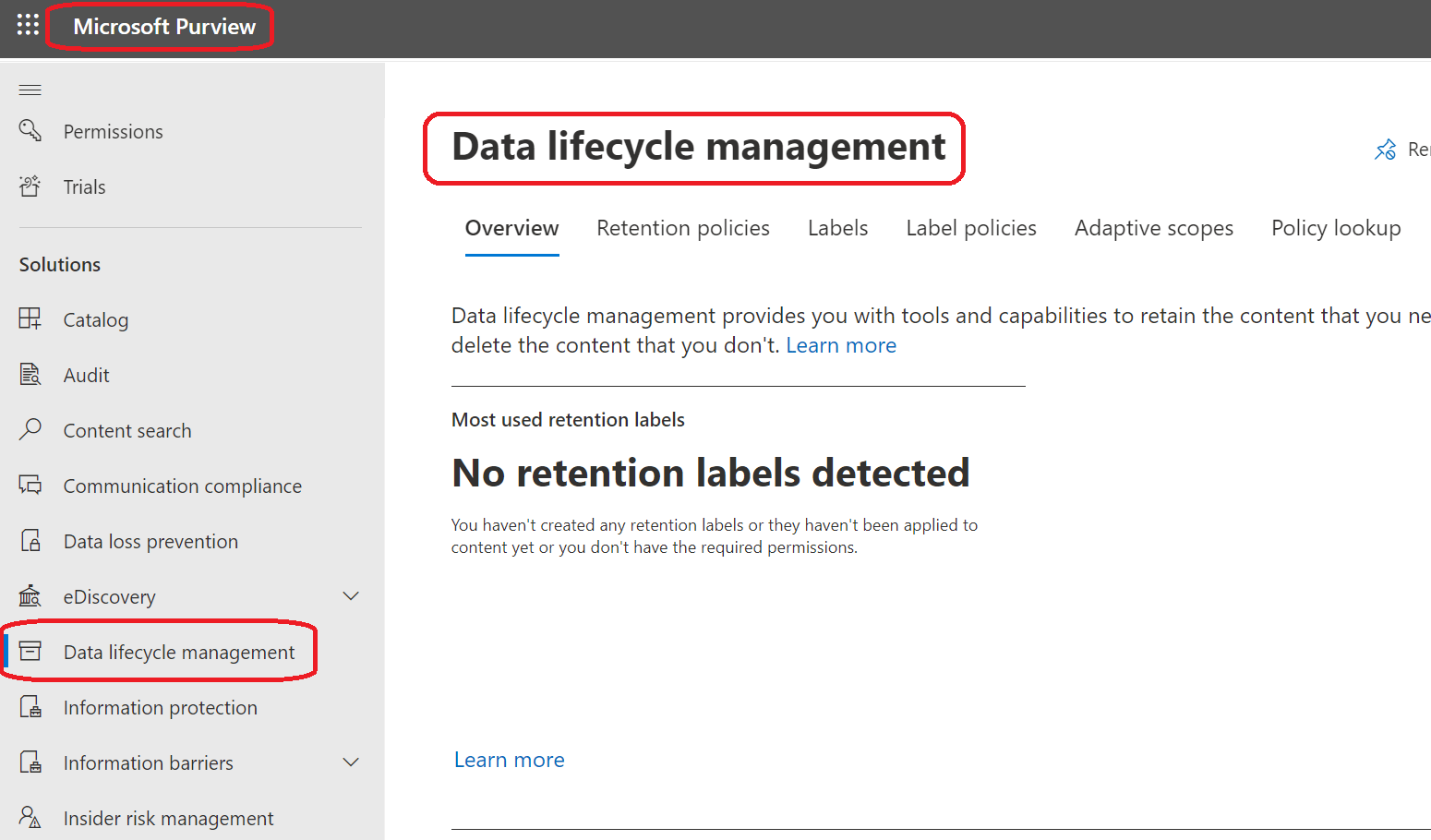
Task: Click the Insider risk management icon
Action: [x=30, y=818]
